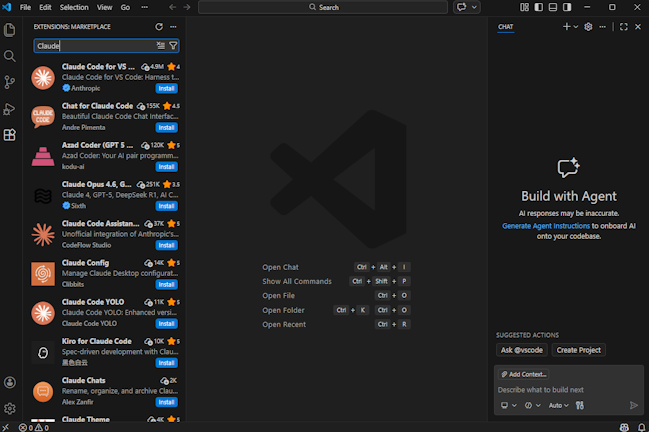Toggle the primary side bar
The width and height of the screenshot is (649, 432).
point(538,7)
